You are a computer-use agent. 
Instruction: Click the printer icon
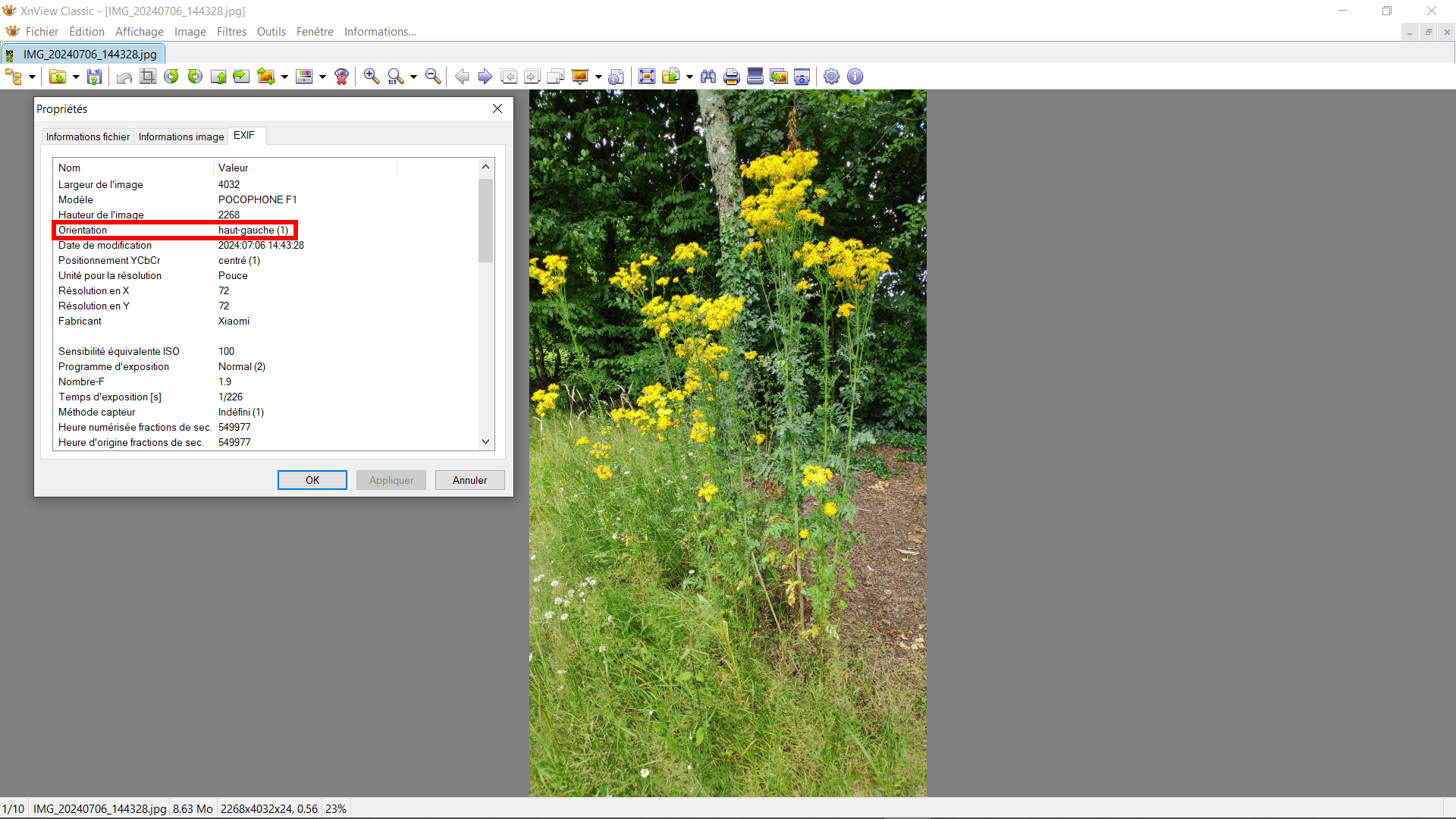tap(732, 77)
